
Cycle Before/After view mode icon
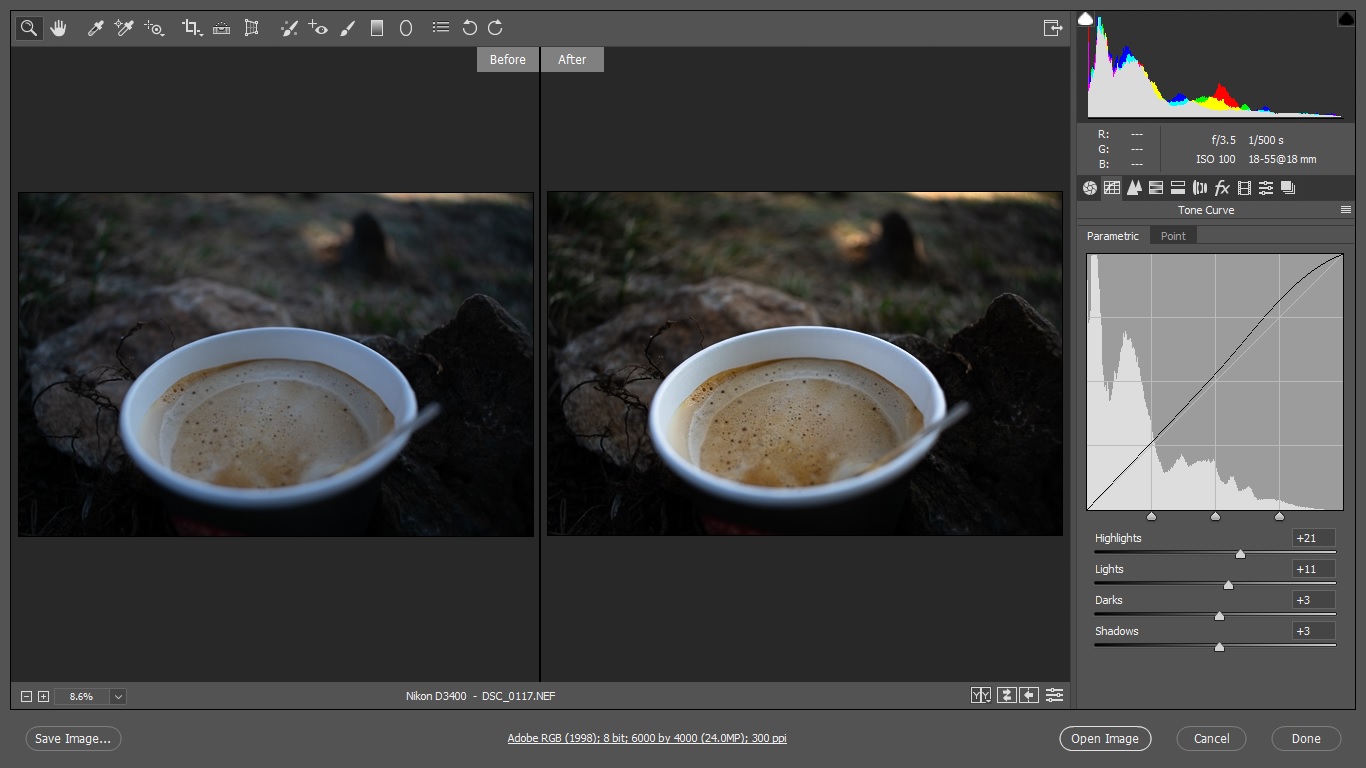coord(981,695)
